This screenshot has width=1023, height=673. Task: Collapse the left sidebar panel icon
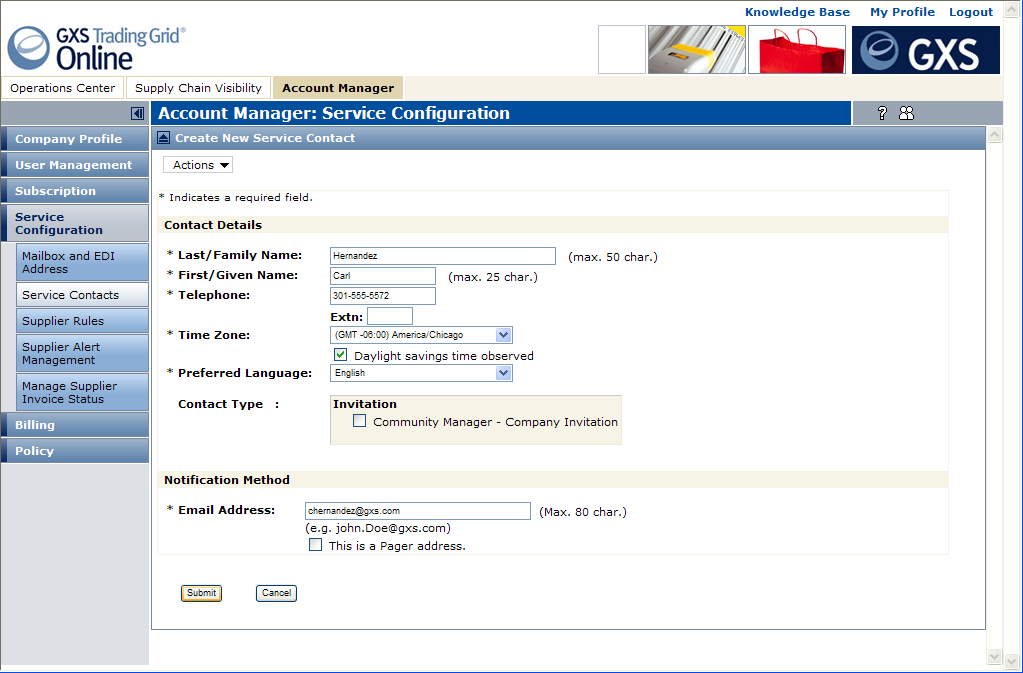[x=137, y=113]
